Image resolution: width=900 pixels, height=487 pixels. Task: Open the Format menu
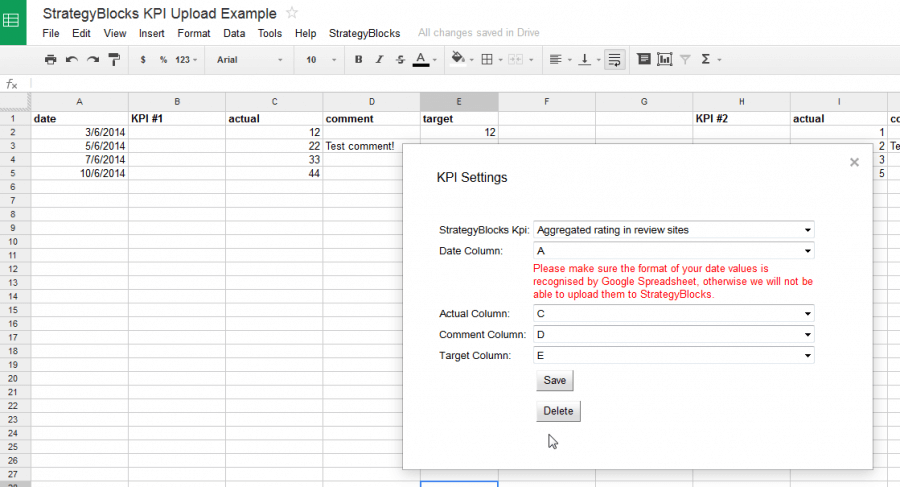tap(194, 33)
